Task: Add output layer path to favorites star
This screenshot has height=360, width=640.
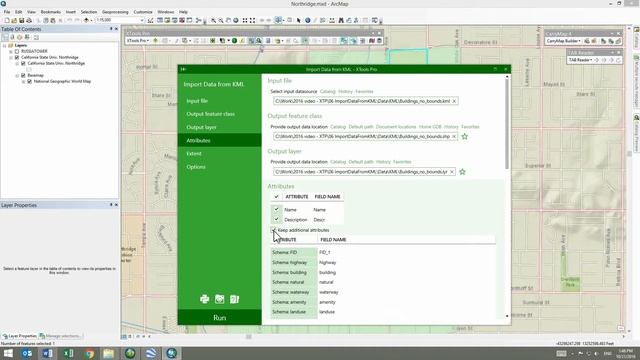Action: (462, 172)
